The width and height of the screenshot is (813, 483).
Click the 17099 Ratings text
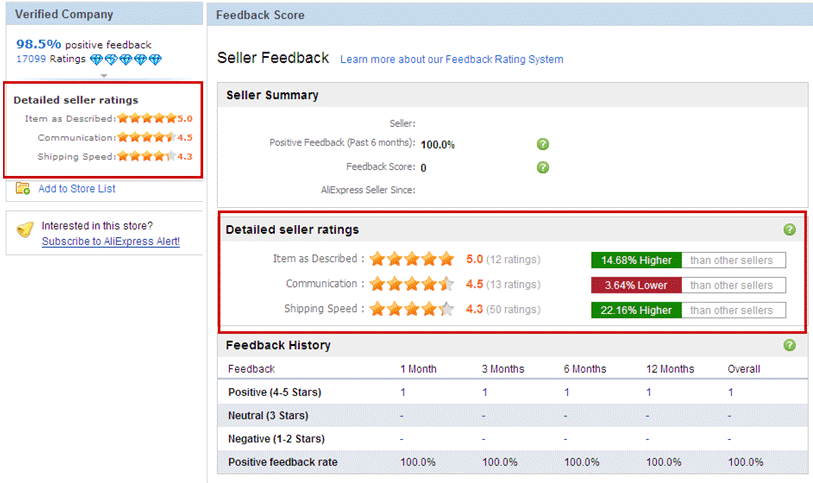tap(51, 59)
